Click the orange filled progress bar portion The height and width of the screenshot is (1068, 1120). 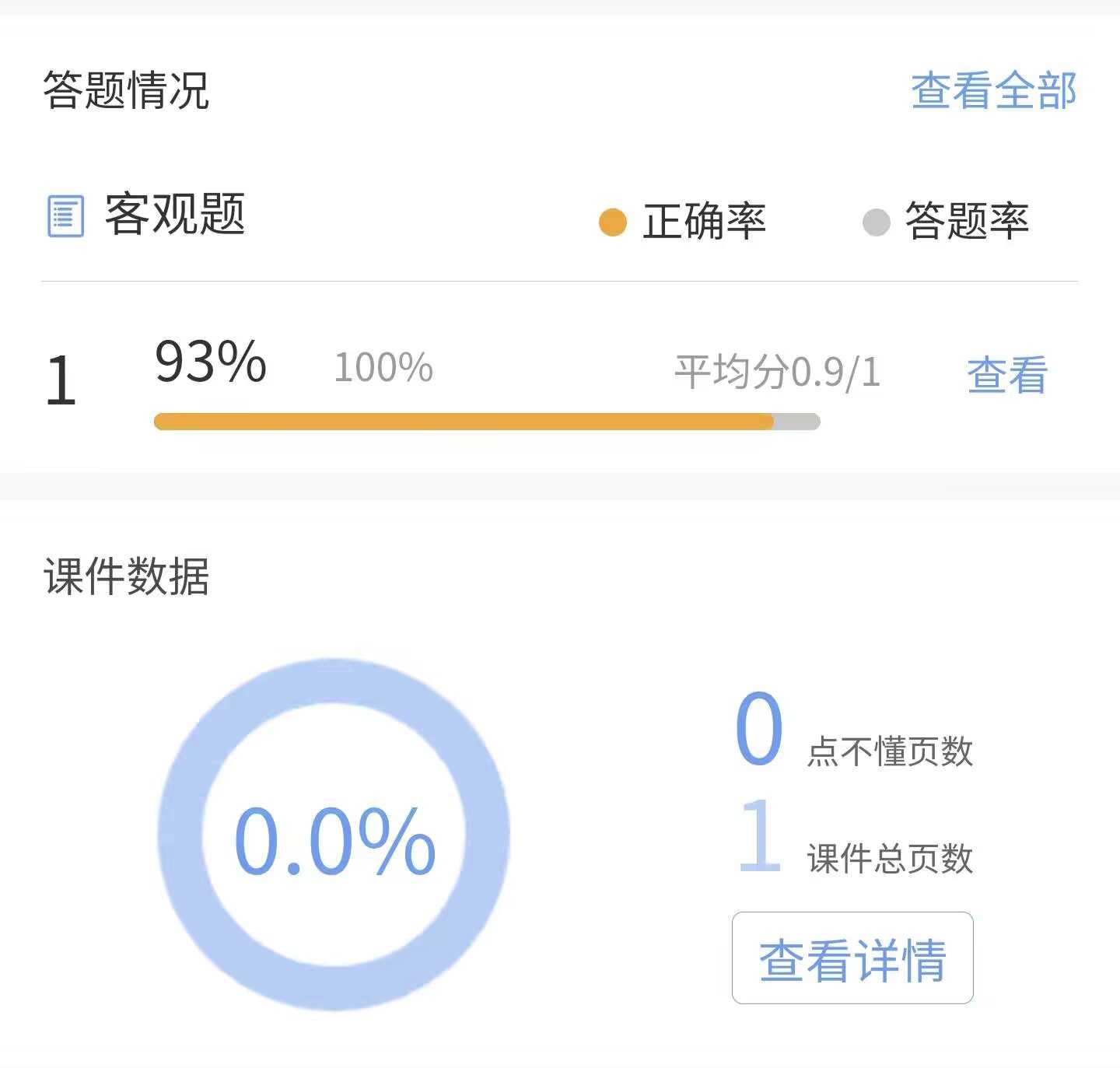point(464,422)
